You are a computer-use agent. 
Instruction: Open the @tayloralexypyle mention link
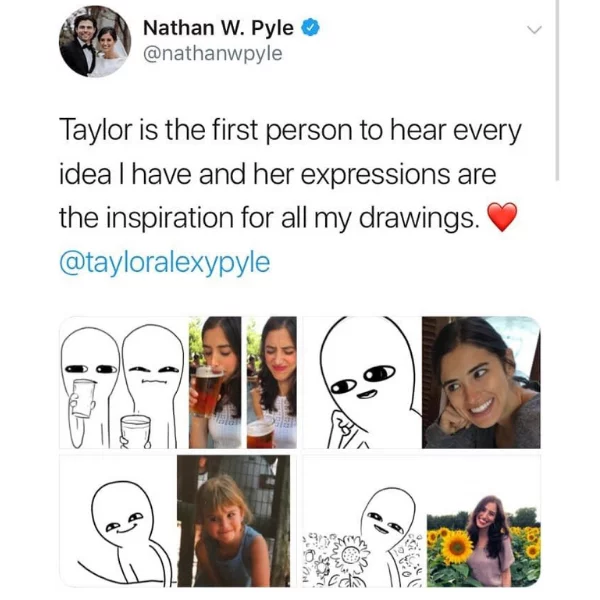point(165,262)
